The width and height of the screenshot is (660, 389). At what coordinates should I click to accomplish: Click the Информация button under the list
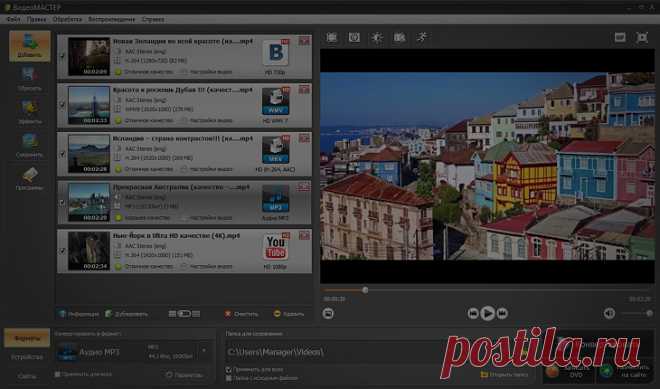point(79,314)
